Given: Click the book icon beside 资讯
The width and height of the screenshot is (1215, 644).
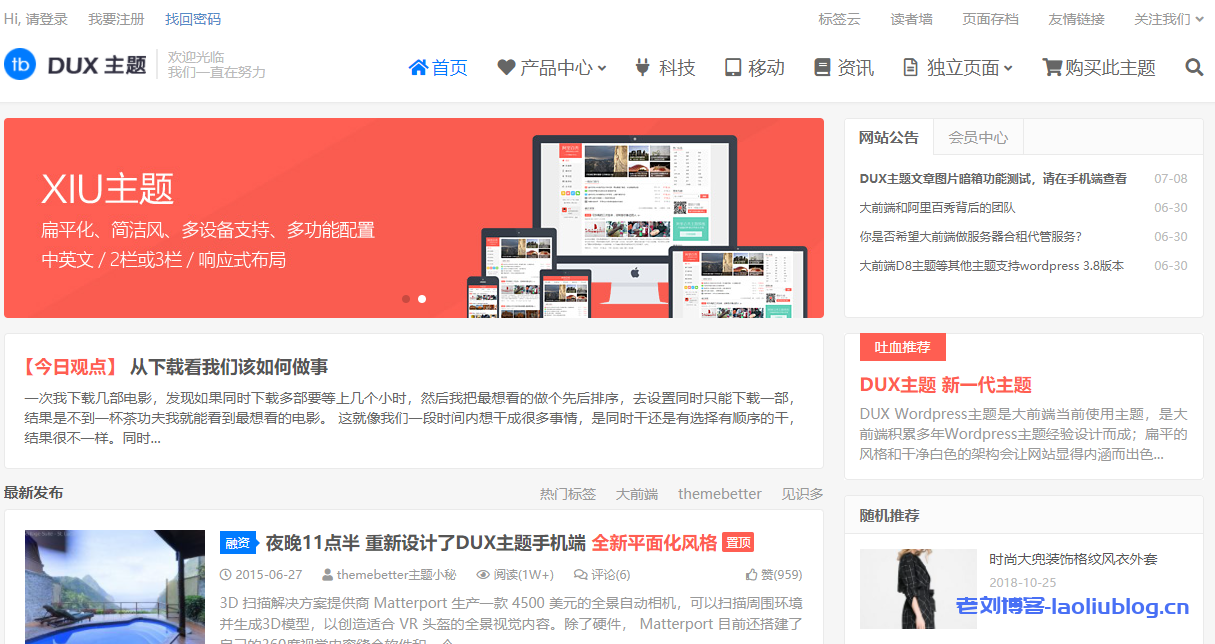Looking at the screenshot, I should [822, 66].
